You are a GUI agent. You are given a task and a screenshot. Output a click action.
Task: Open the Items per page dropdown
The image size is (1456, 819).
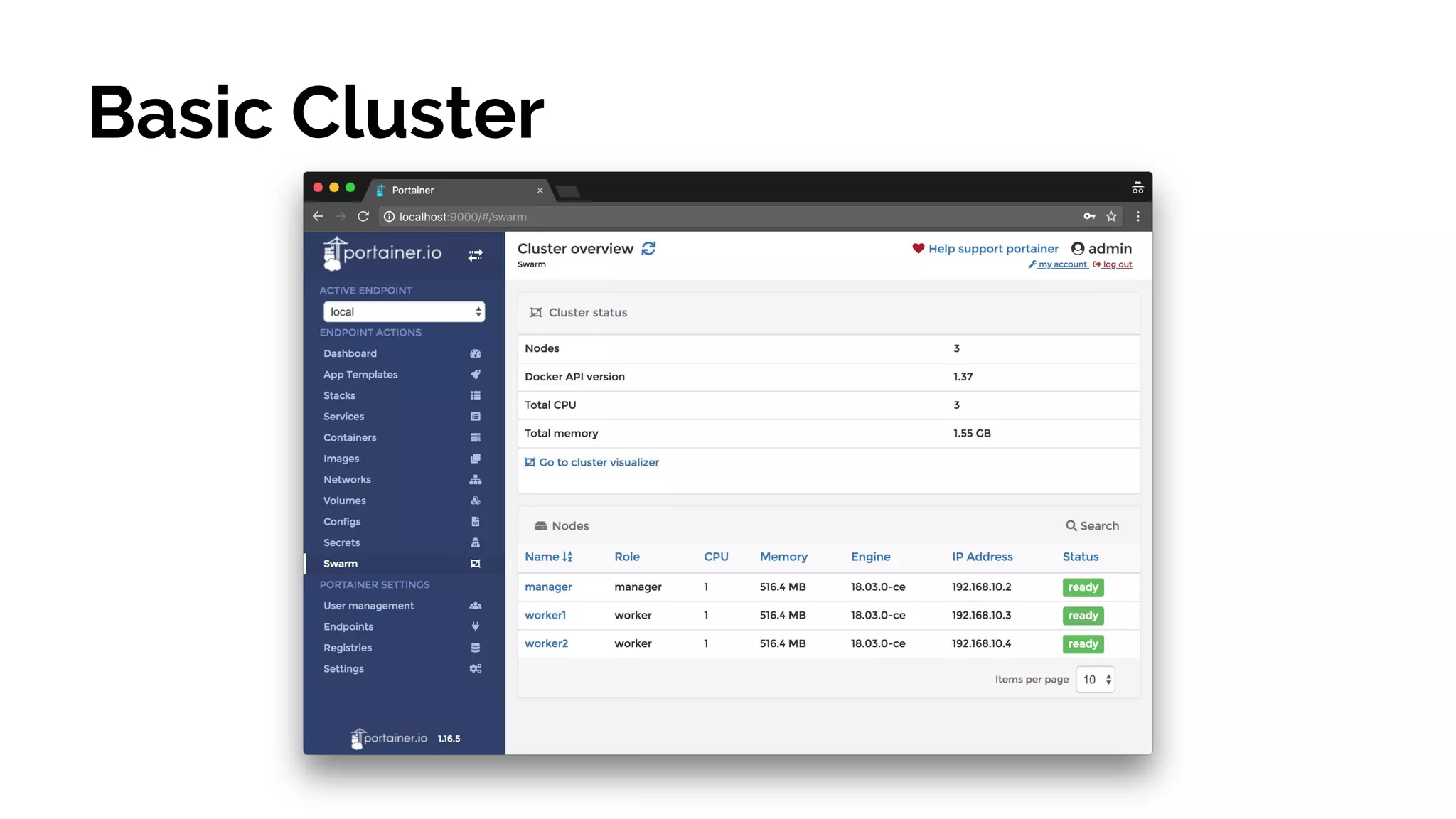pos(1096,680)
